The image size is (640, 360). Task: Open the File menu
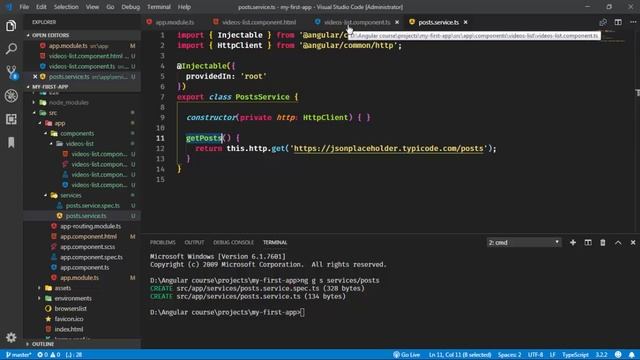click(24, 7)
